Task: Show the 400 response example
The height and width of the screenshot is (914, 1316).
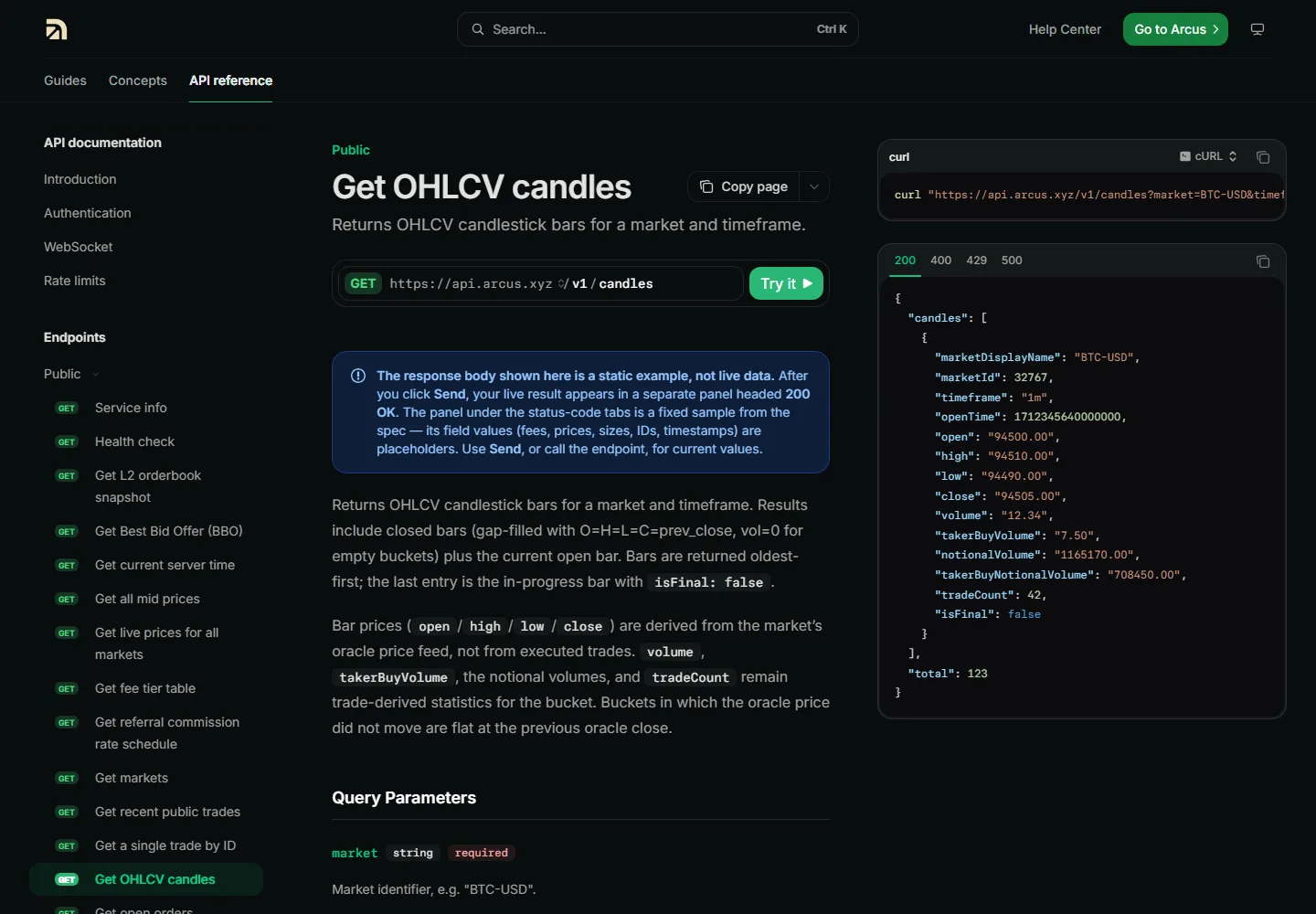Action: pyautogui.click(x=940, y=260)
